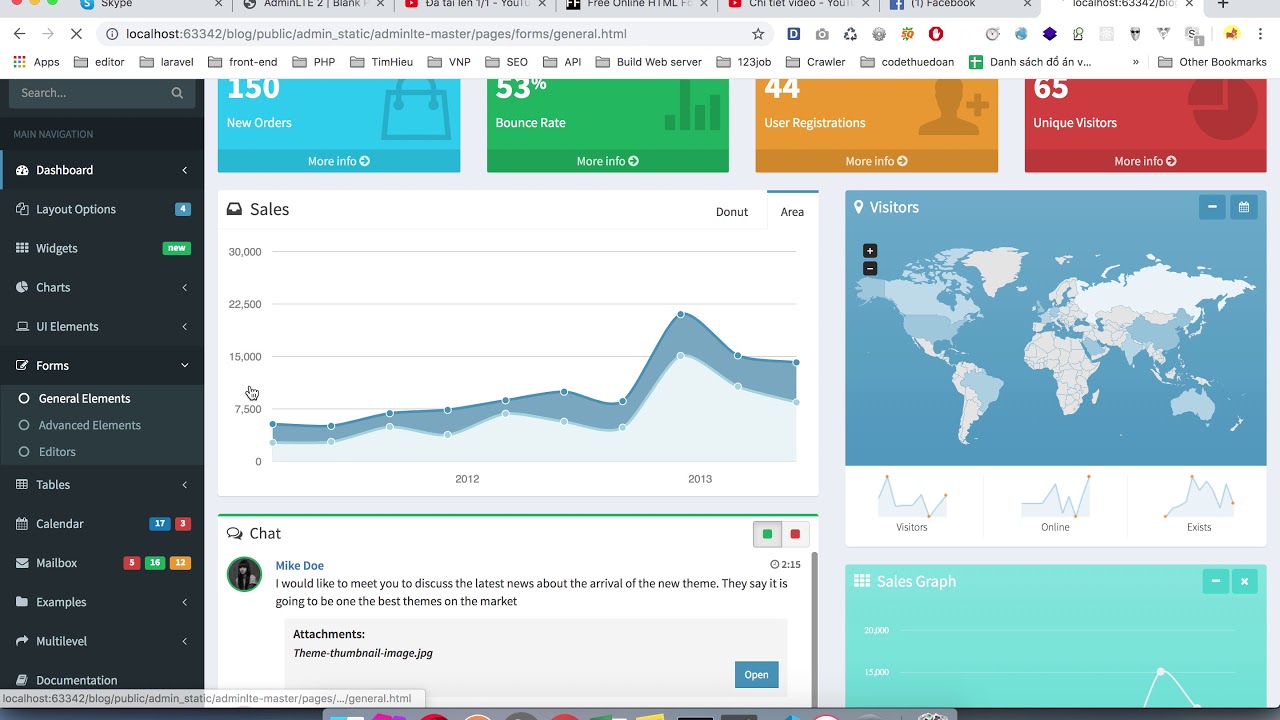The width and height of the screenshot is (1280, 720).
Task: Click the Calendar icon in sidebar
Action: 22,524
